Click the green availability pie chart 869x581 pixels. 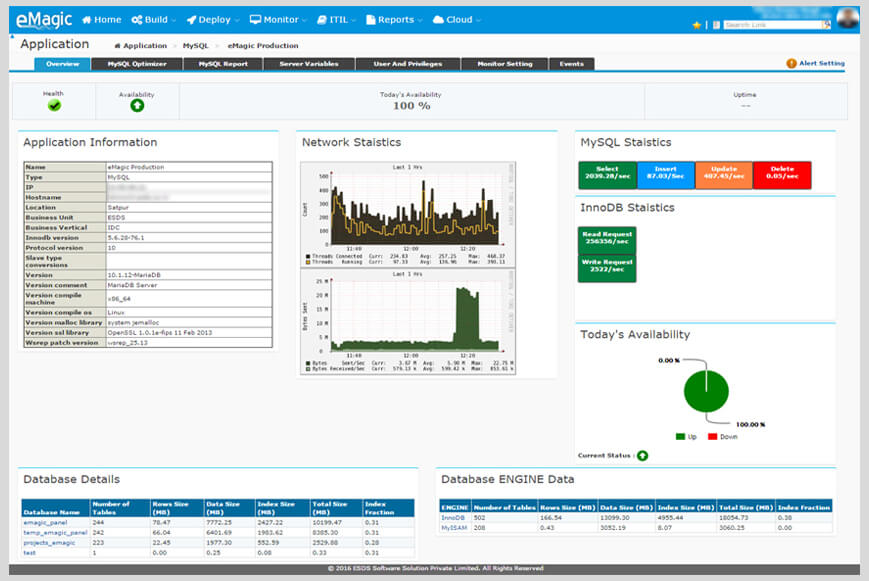tap(706, 391)
